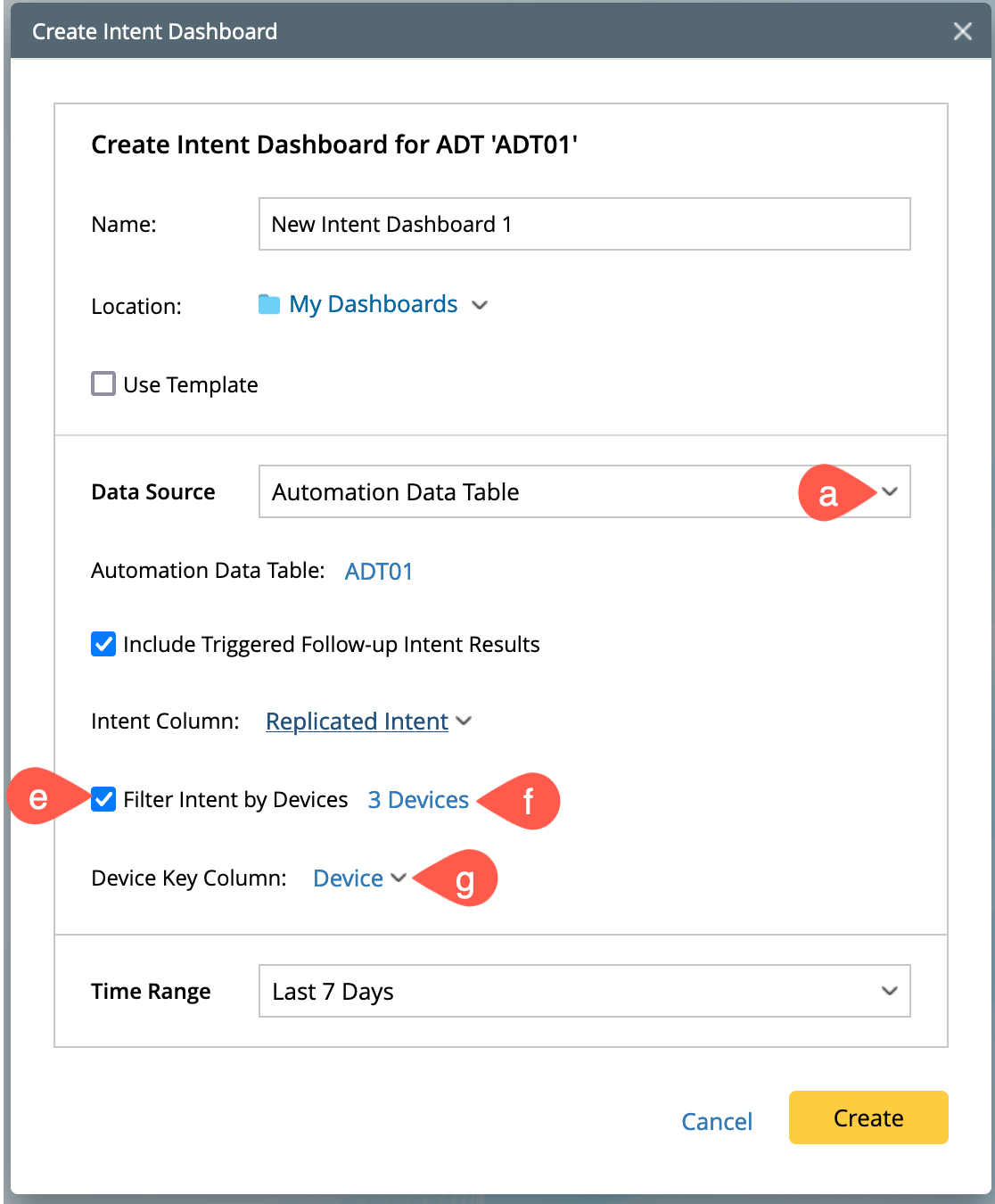The width and height of the screenshot is (995, 1204).
Task: Click the Name input field
Action: pos(584,224)
